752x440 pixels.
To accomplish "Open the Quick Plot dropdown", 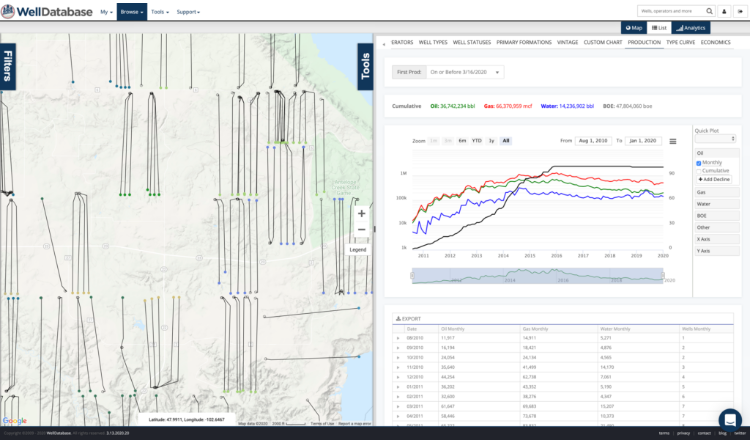I will tap(715, 139).
